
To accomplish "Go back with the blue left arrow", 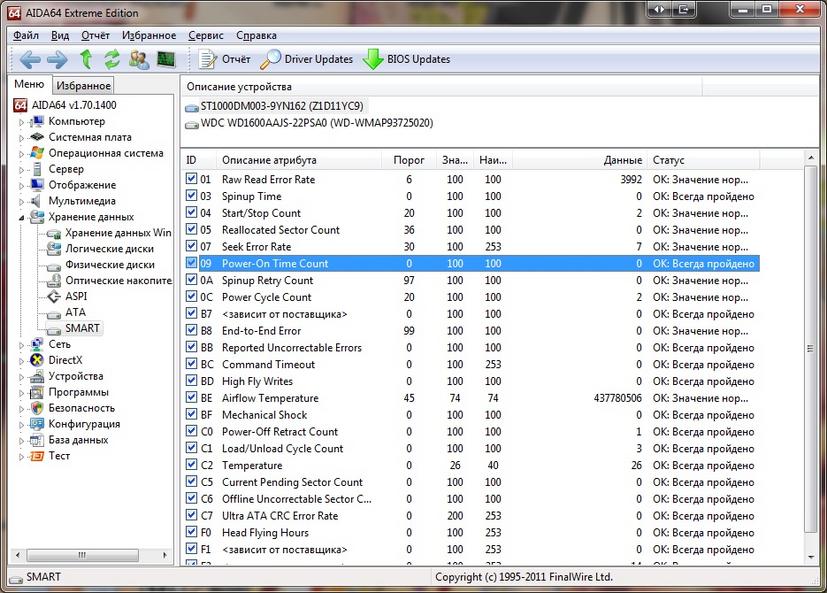I will click(30, 60).
